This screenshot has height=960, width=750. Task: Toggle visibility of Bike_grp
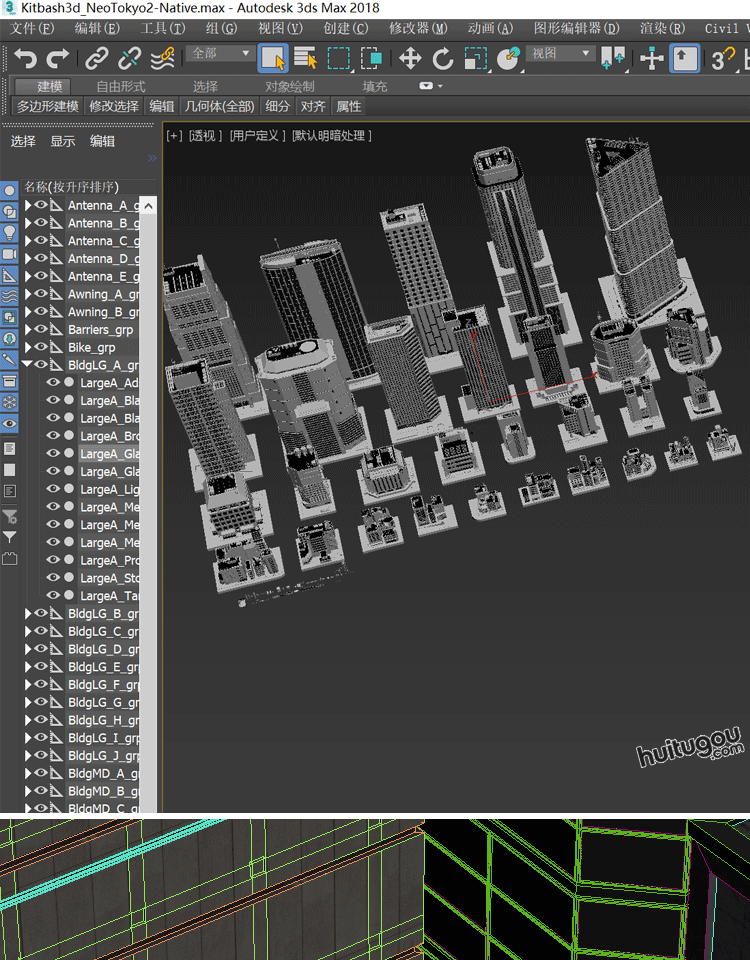pos(41,348)
